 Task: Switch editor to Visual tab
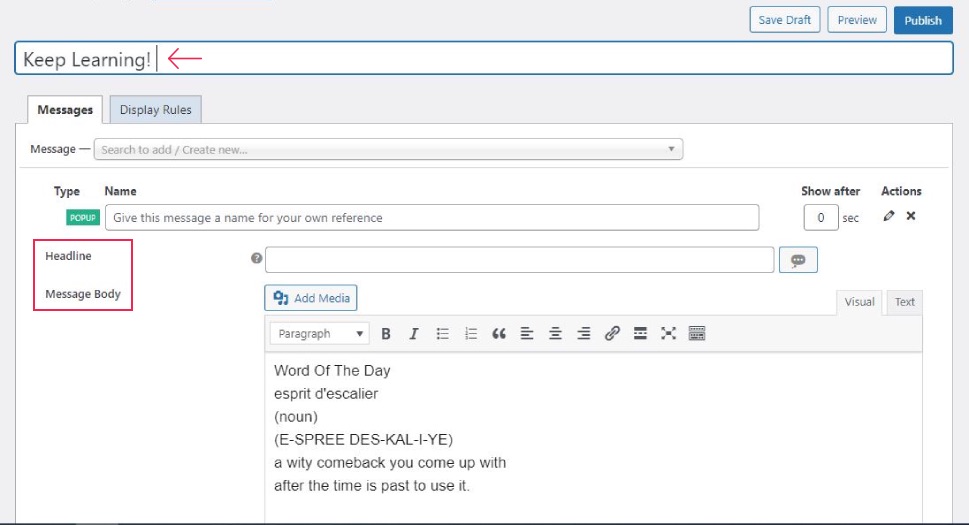point(859,302)
